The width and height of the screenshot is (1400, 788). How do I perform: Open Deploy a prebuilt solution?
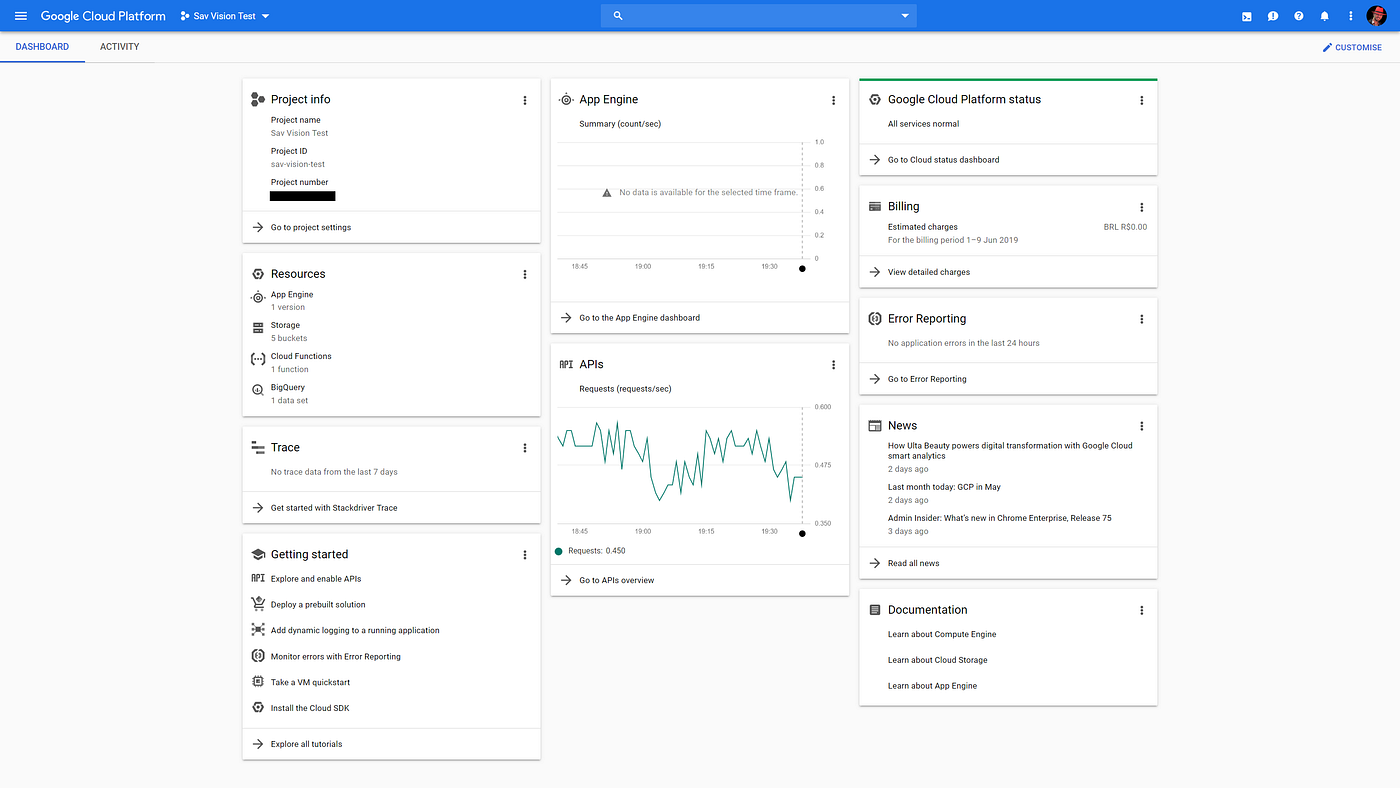click(x=318, y=604)
